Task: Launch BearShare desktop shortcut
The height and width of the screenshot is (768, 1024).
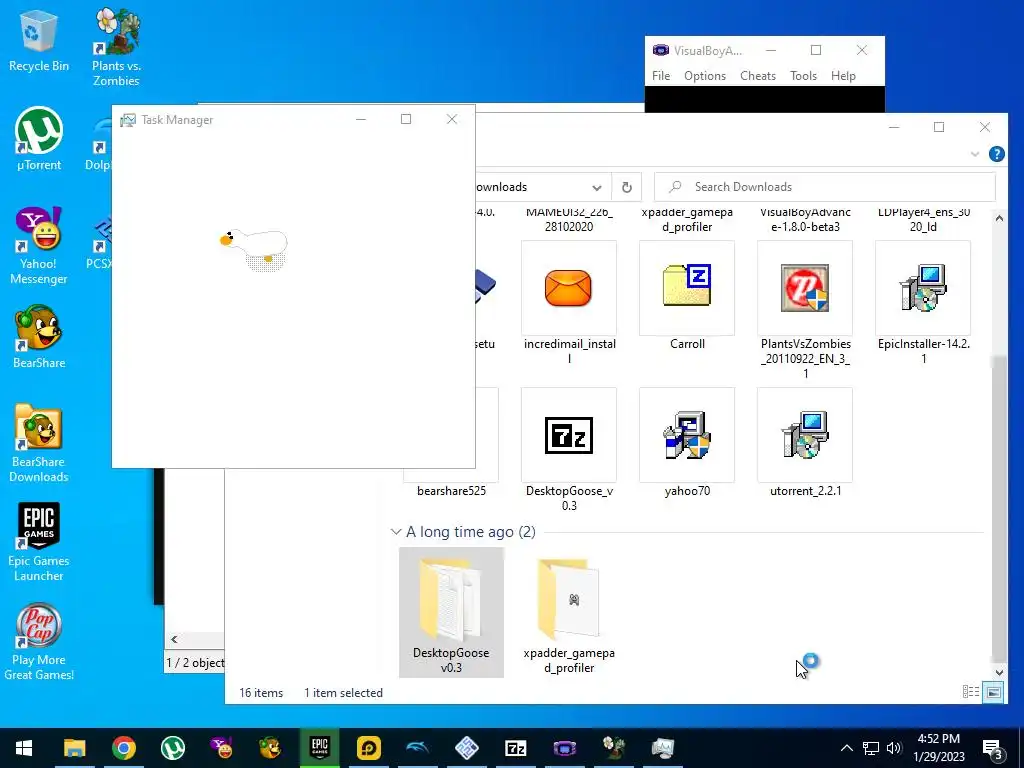Action: (39, 338)
